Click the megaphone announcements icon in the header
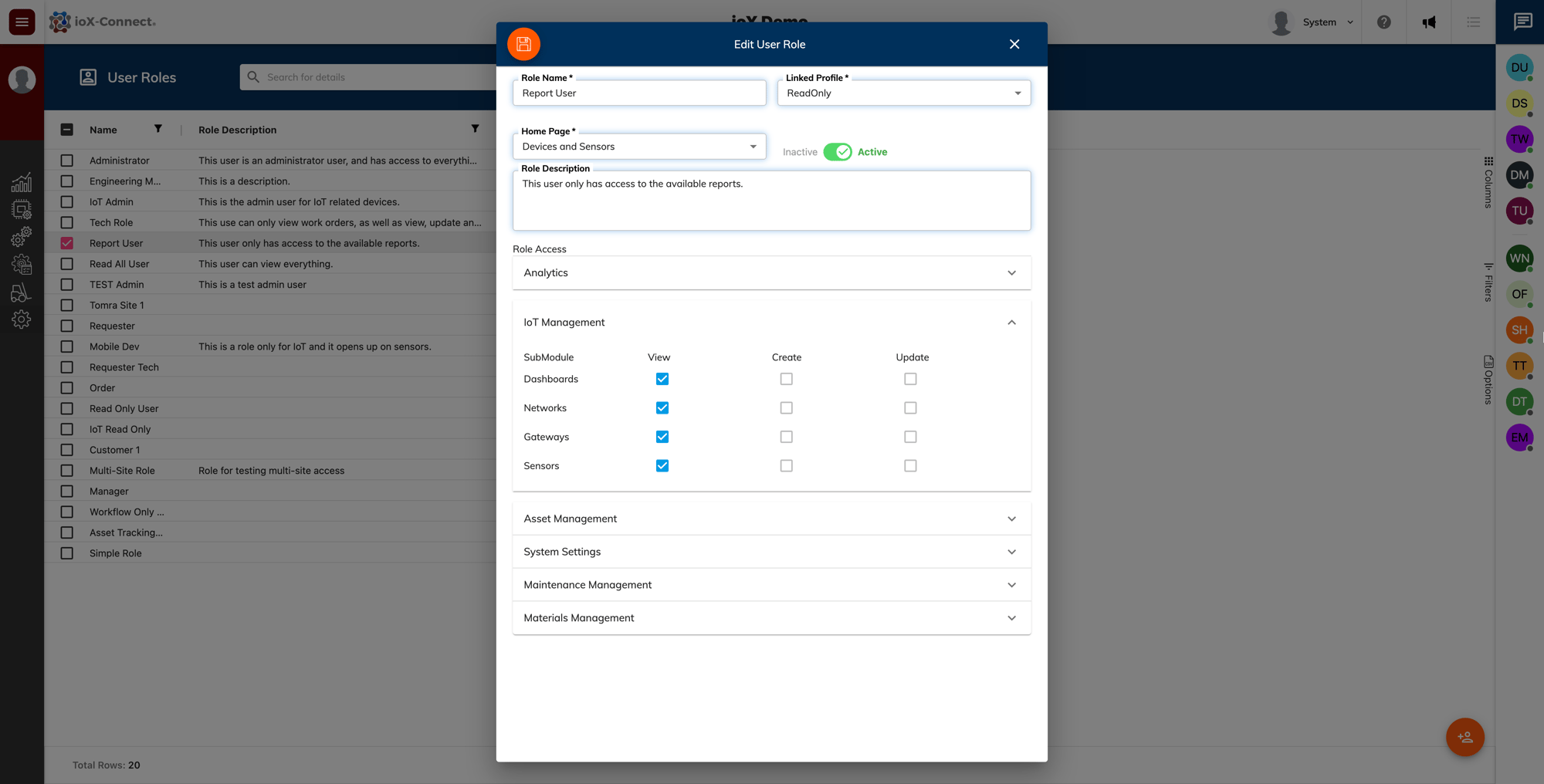This screenshot has width=1544, height=784. [x=1429, y=22]
